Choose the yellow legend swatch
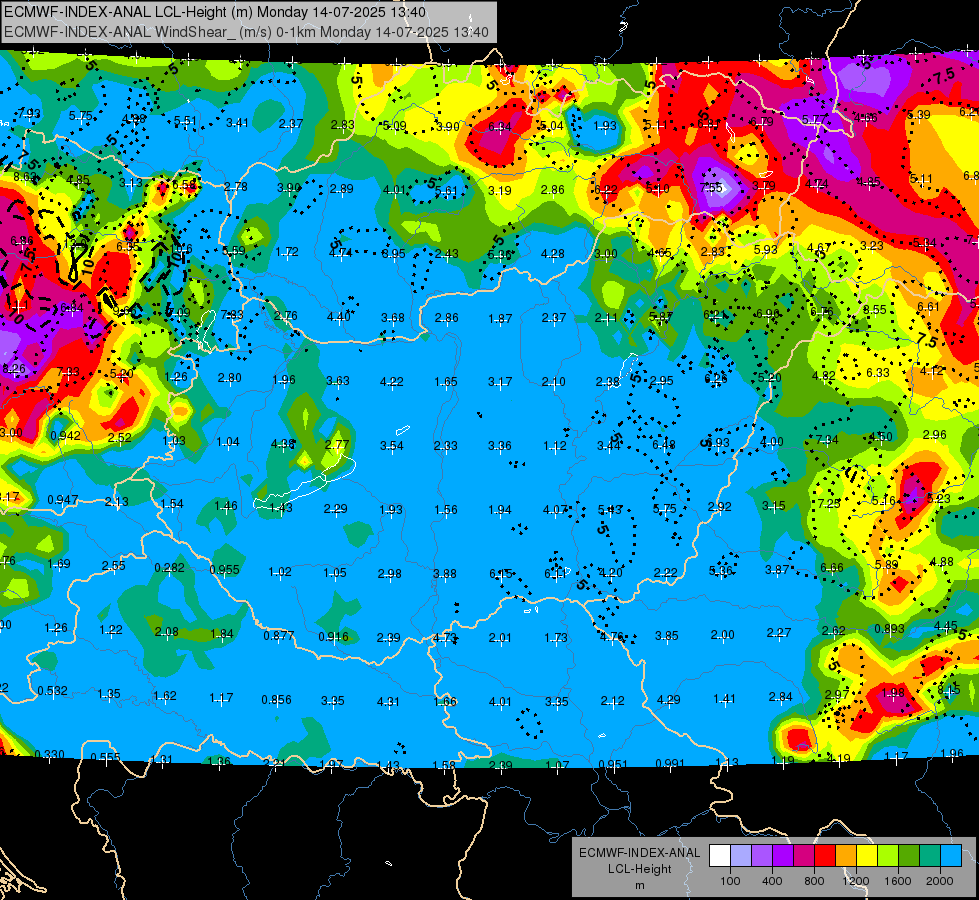The width and height of the screenshot is (979, 900). point(867,856)
